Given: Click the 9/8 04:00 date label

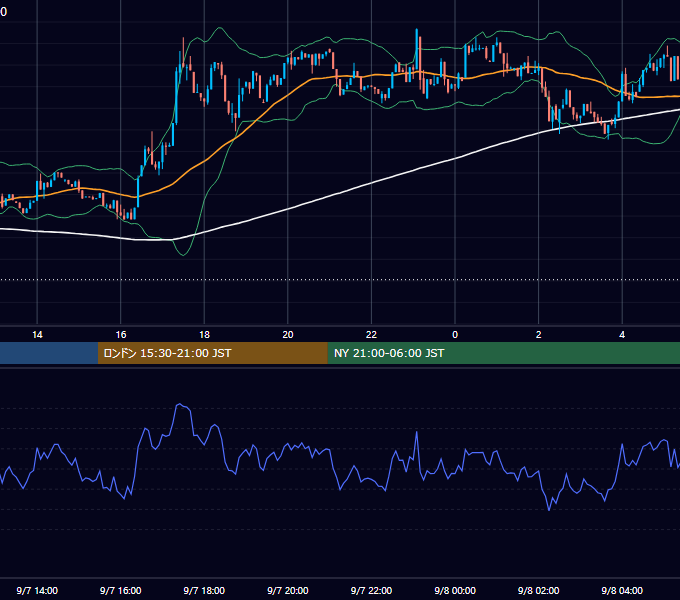Looking at the screenshot, I should click(622, 590).
